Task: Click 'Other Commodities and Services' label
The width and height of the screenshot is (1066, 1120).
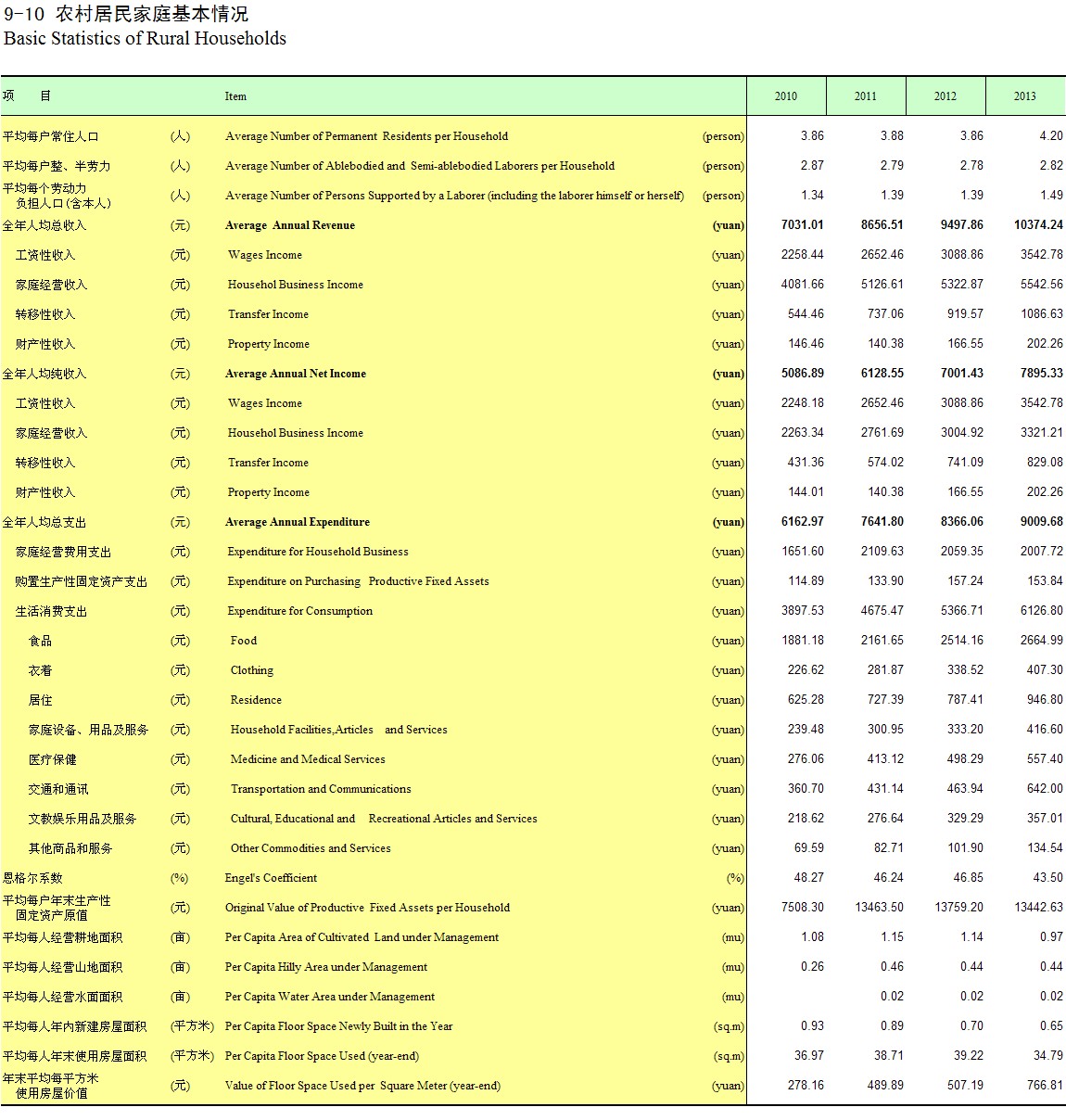Action: pos(311,848)
